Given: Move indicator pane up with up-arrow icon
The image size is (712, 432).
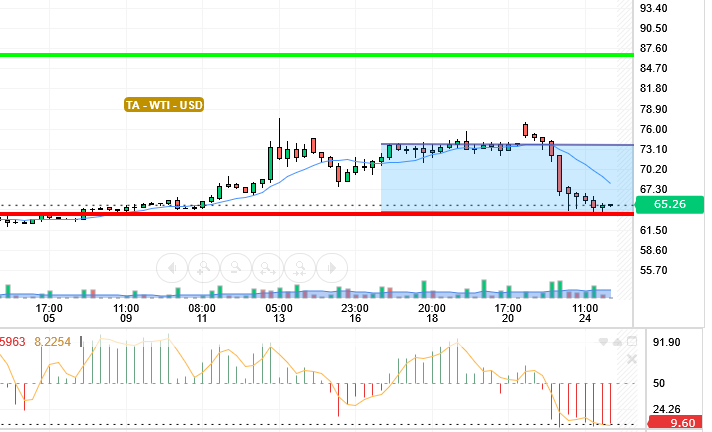Looking at the screenshot, I should pyautogui.click(x=618, y=342).
